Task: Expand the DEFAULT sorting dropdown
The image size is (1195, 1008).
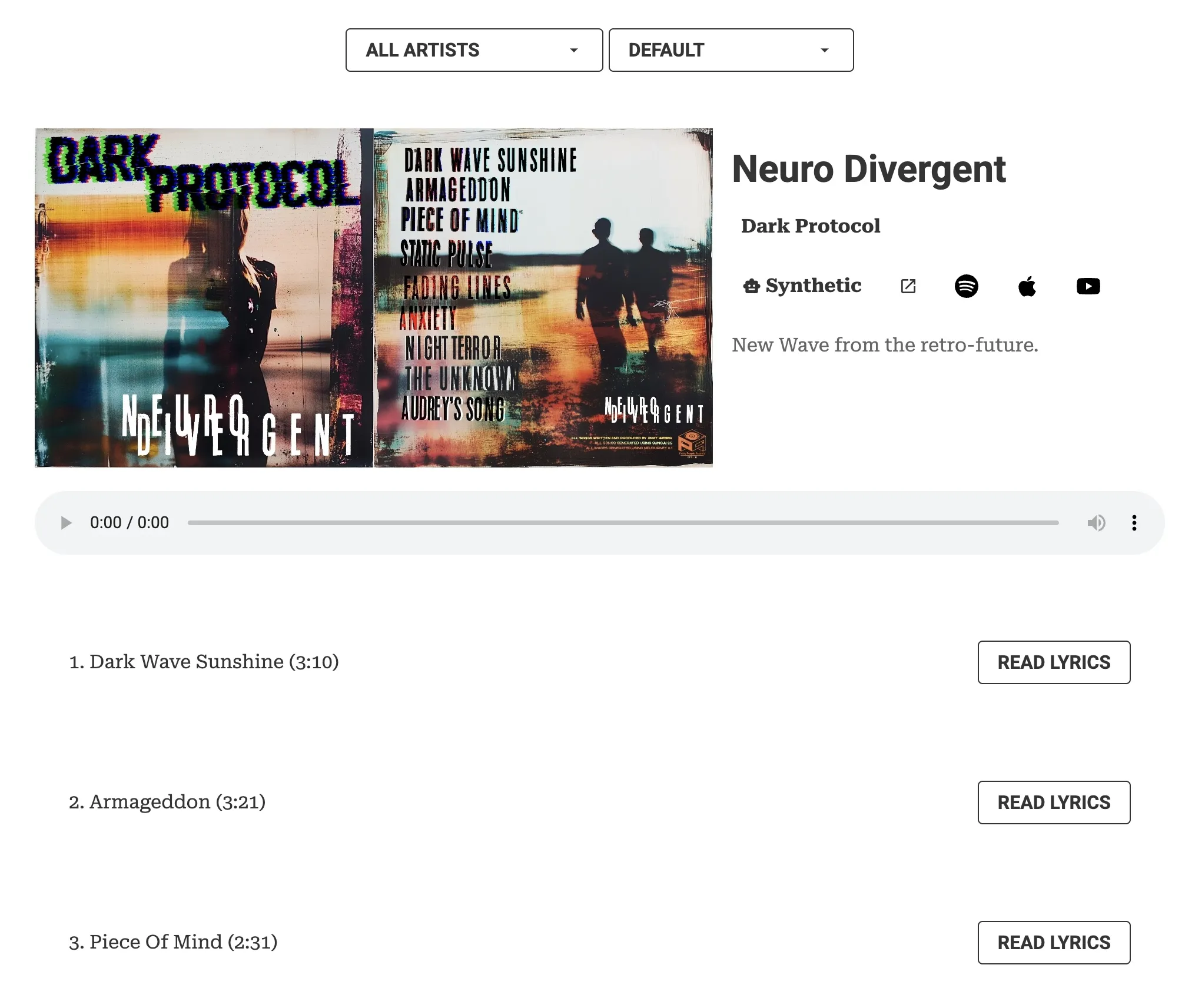Action: pyautogui.click(x=731, y=50)
